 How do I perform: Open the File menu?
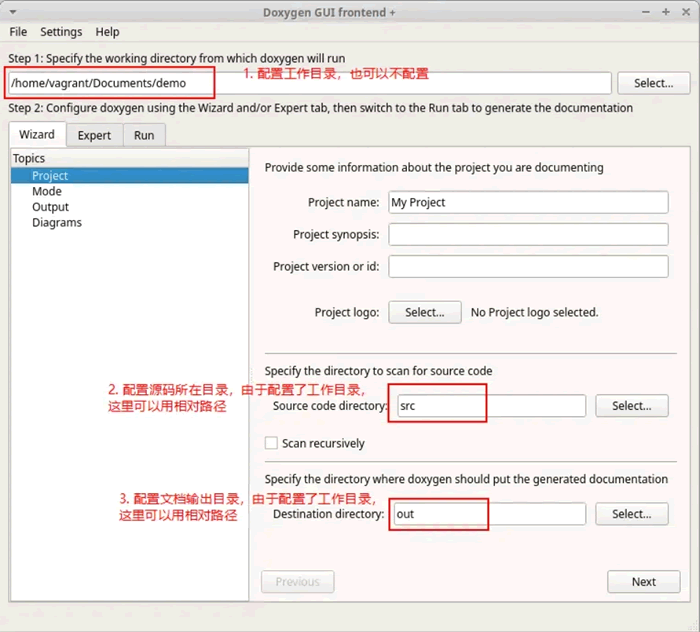coord(18,32)
